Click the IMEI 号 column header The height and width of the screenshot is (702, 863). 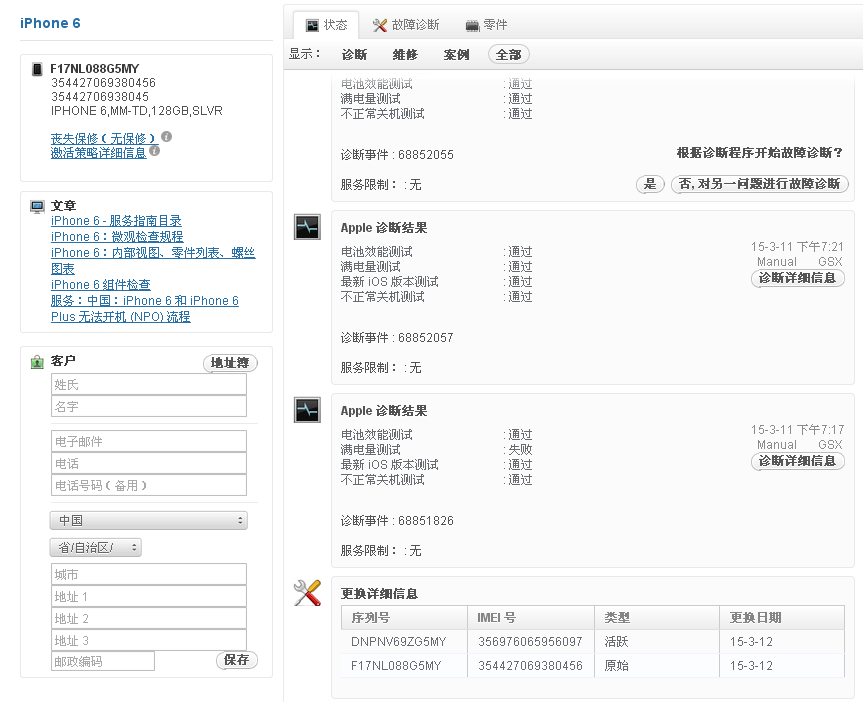pos(531,618)
